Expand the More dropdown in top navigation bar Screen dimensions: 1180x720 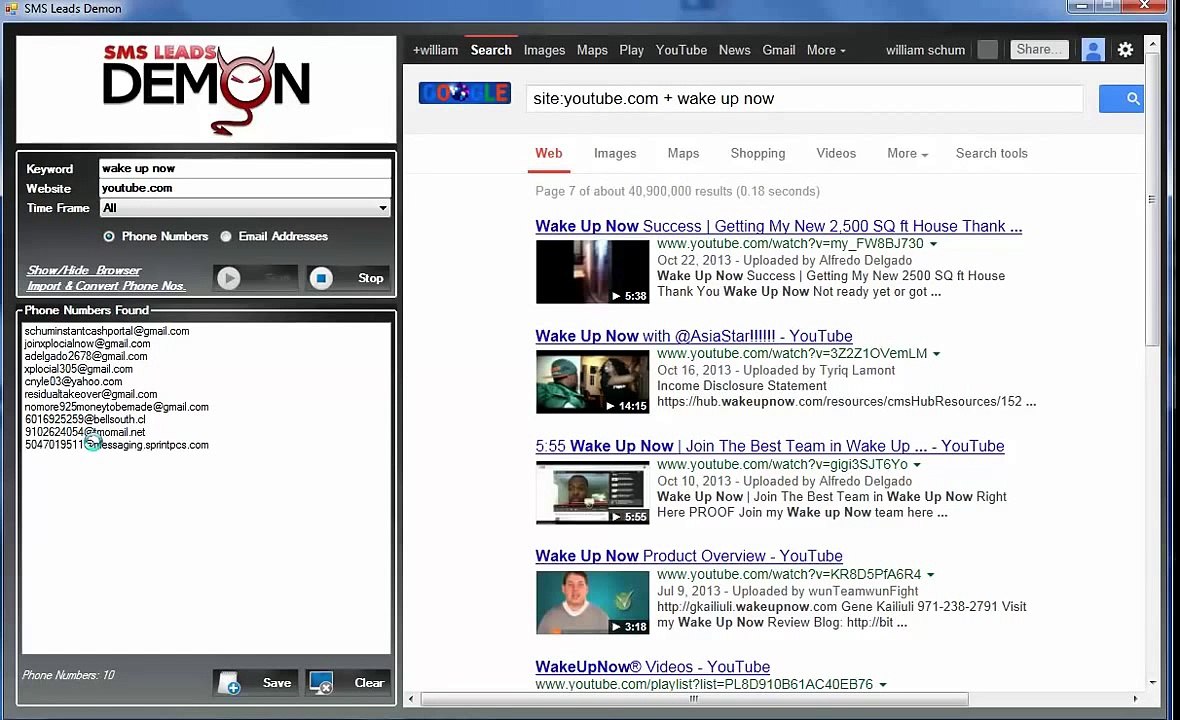[x=826, y=50]
